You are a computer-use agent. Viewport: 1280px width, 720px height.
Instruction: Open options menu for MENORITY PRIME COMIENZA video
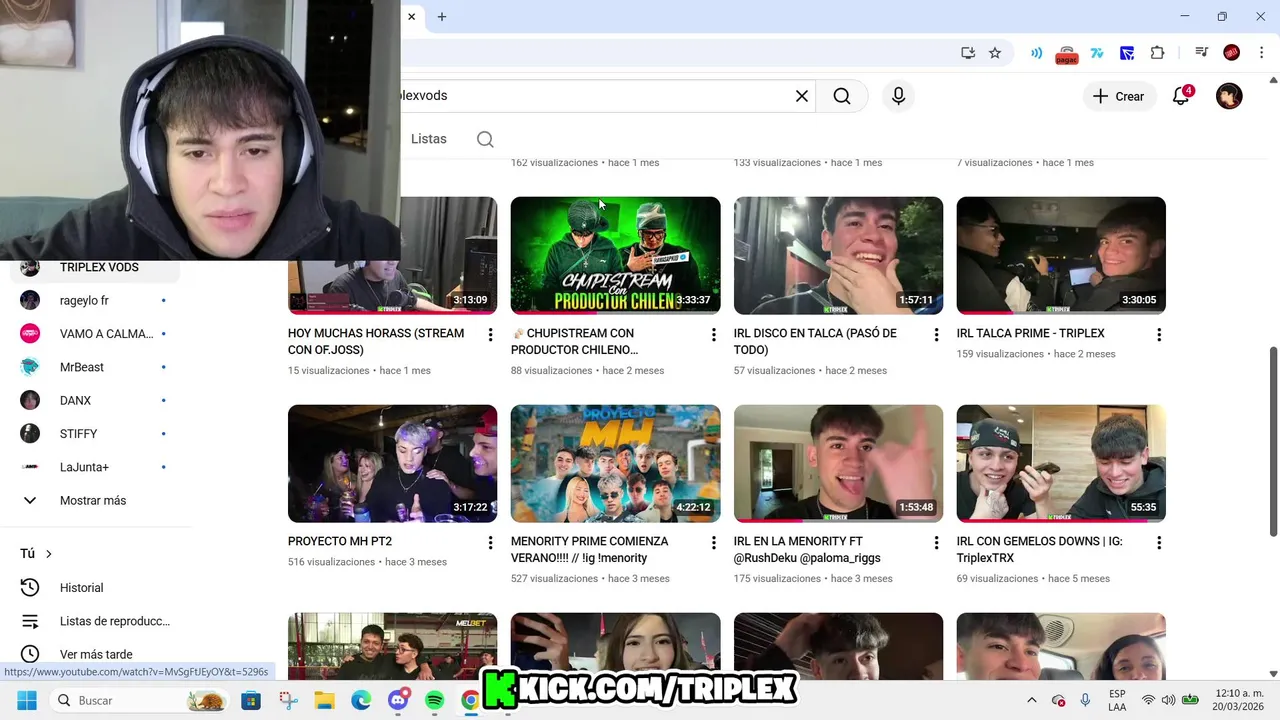713,543
